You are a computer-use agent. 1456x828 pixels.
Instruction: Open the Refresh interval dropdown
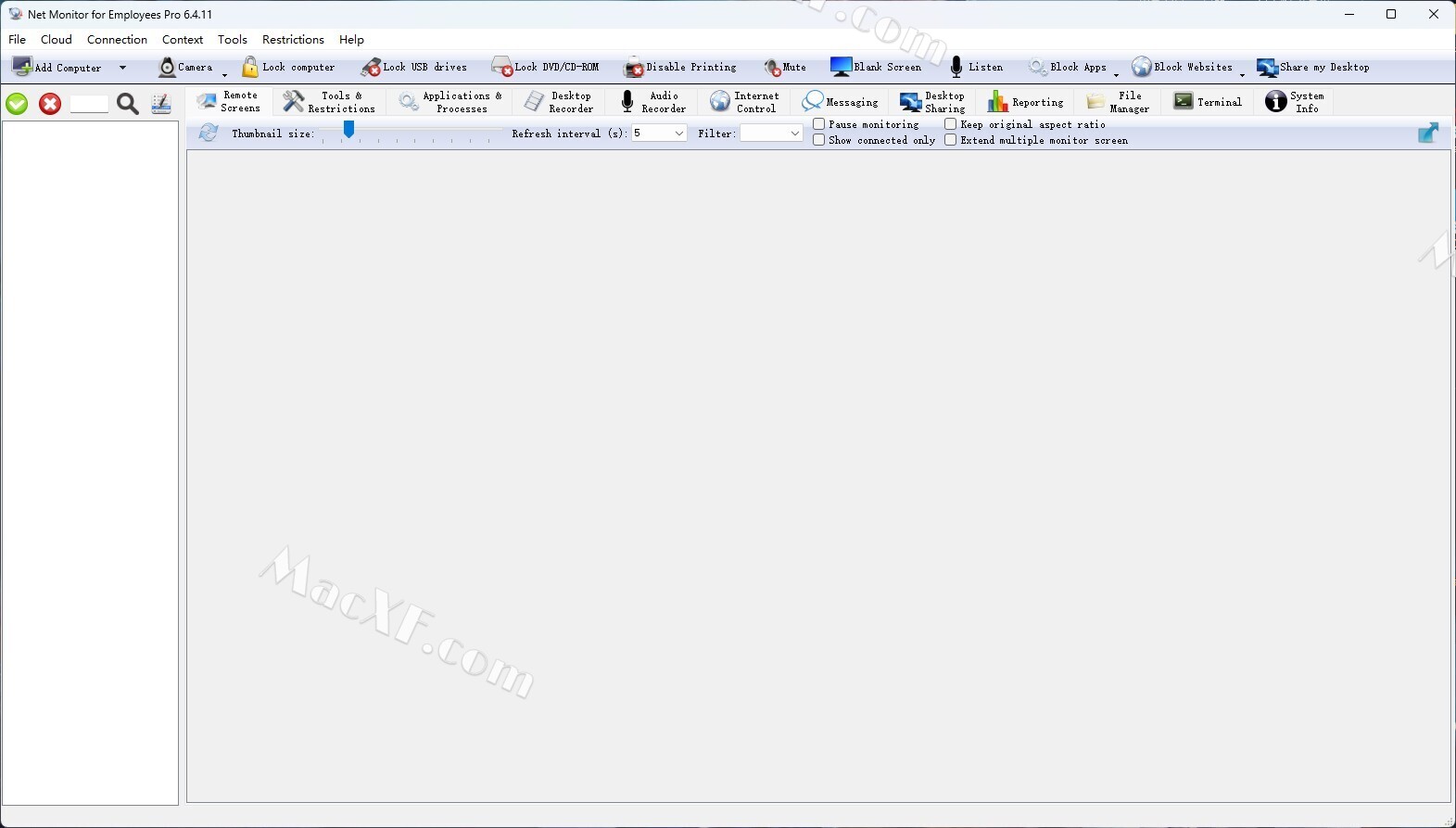678,134
